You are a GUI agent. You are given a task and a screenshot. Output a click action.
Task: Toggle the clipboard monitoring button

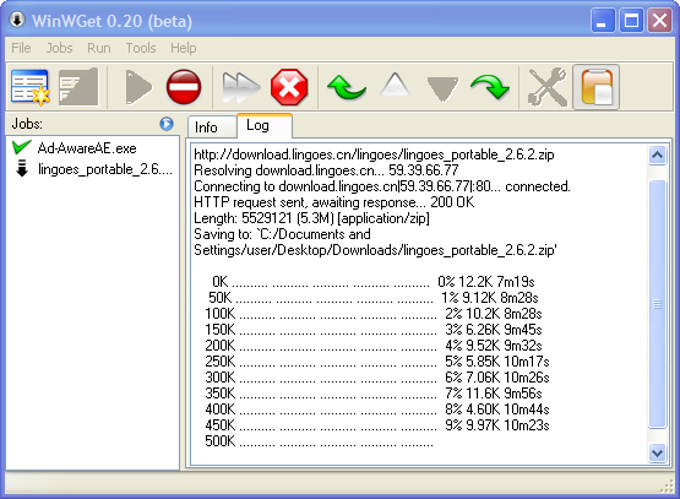pyautogui.click(x=596, y=87)
